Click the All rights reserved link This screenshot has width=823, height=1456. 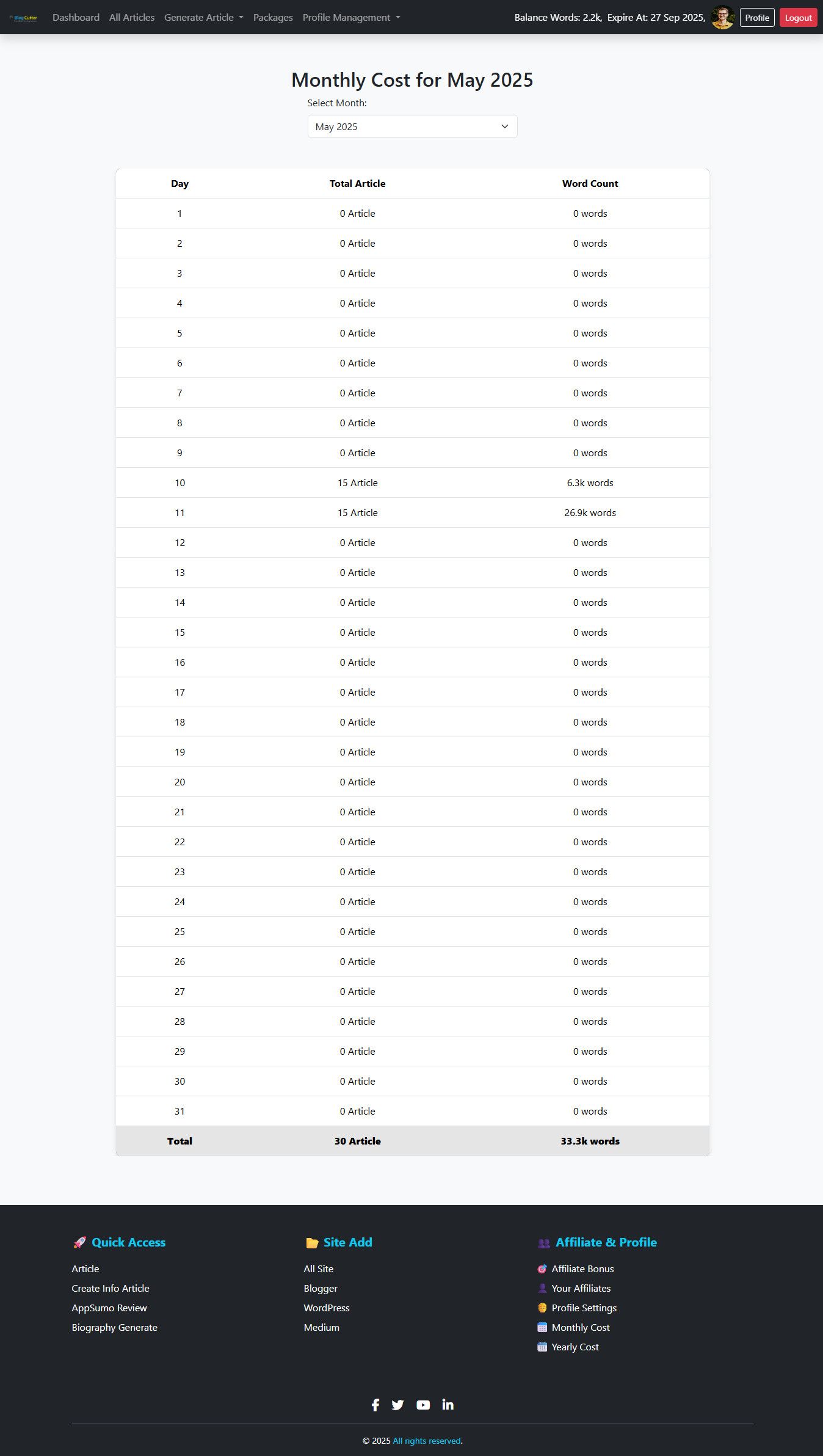tap(427, 1441)
